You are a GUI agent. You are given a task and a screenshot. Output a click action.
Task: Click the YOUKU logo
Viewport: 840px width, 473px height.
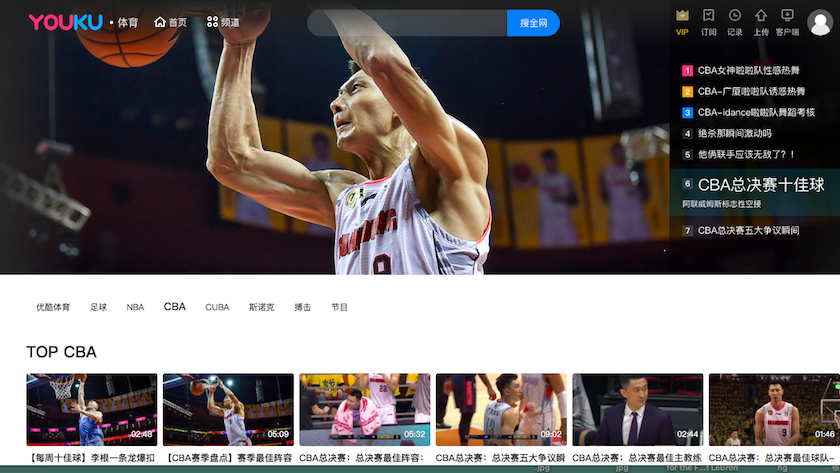click(65, 22)
